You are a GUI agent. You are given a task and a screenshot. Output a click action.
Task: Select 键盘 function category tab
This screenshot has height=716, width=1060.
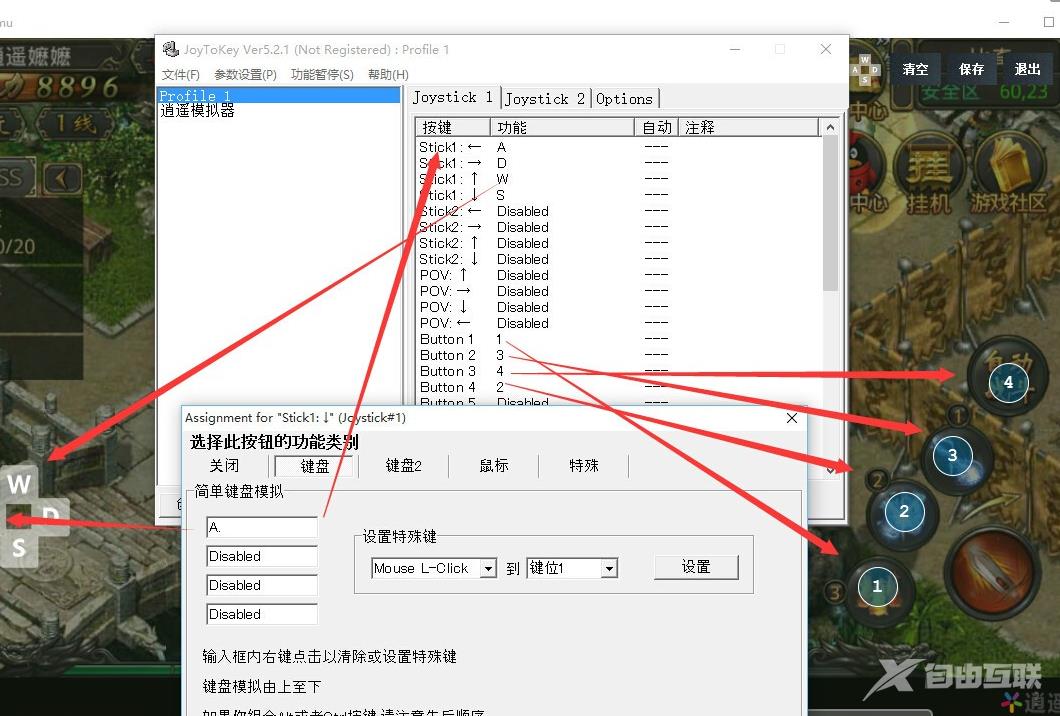click(x=314, y=466)
